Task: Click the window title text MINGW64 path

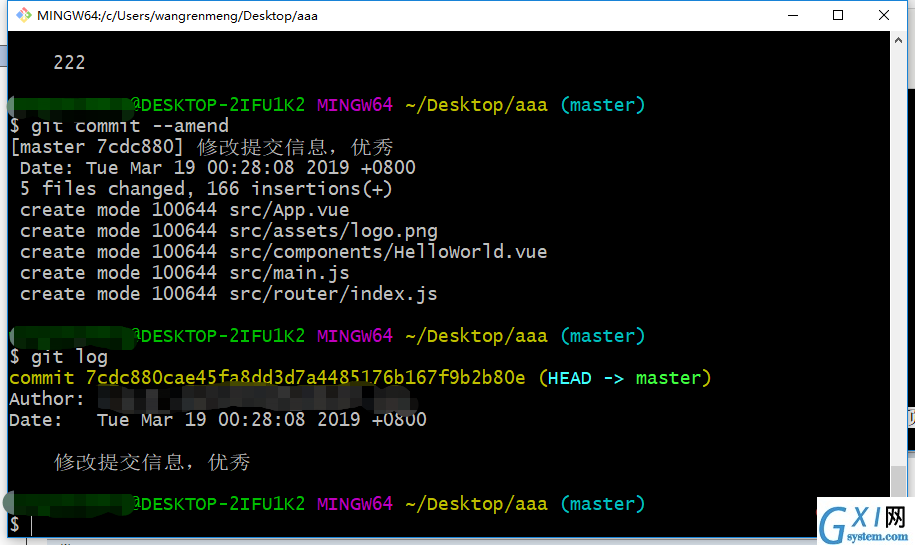Action: 177,16
